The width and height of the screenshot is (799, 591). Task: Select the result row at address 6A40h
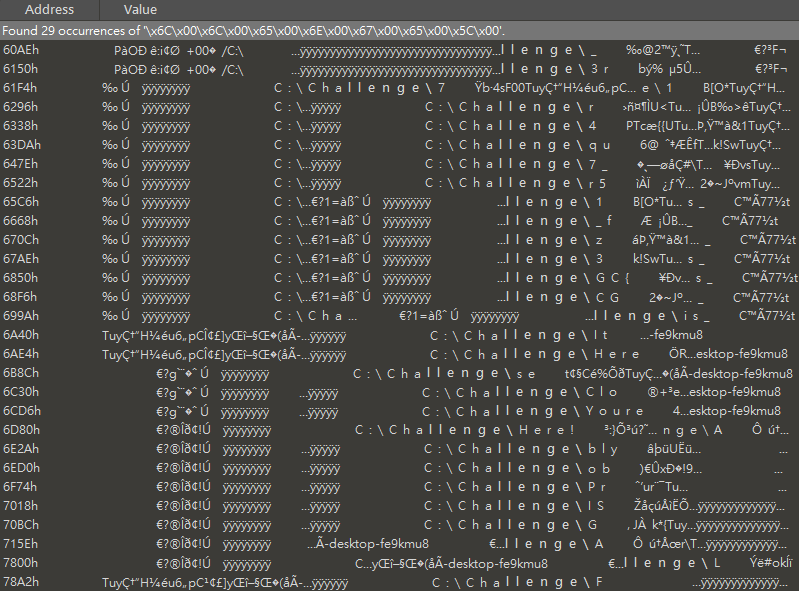pyautogui.click(x=400, y=335)
